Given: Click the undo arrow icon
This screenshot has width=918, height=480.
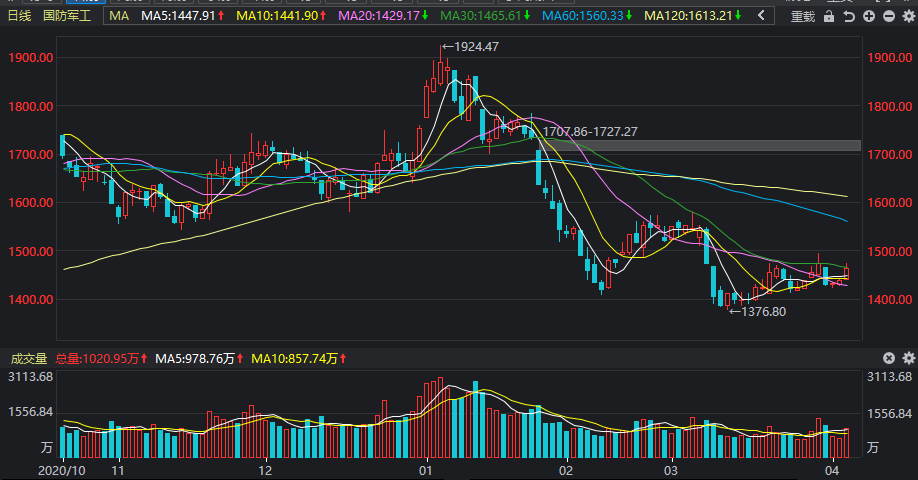Looking at the screenshot, I should point(849,16).
